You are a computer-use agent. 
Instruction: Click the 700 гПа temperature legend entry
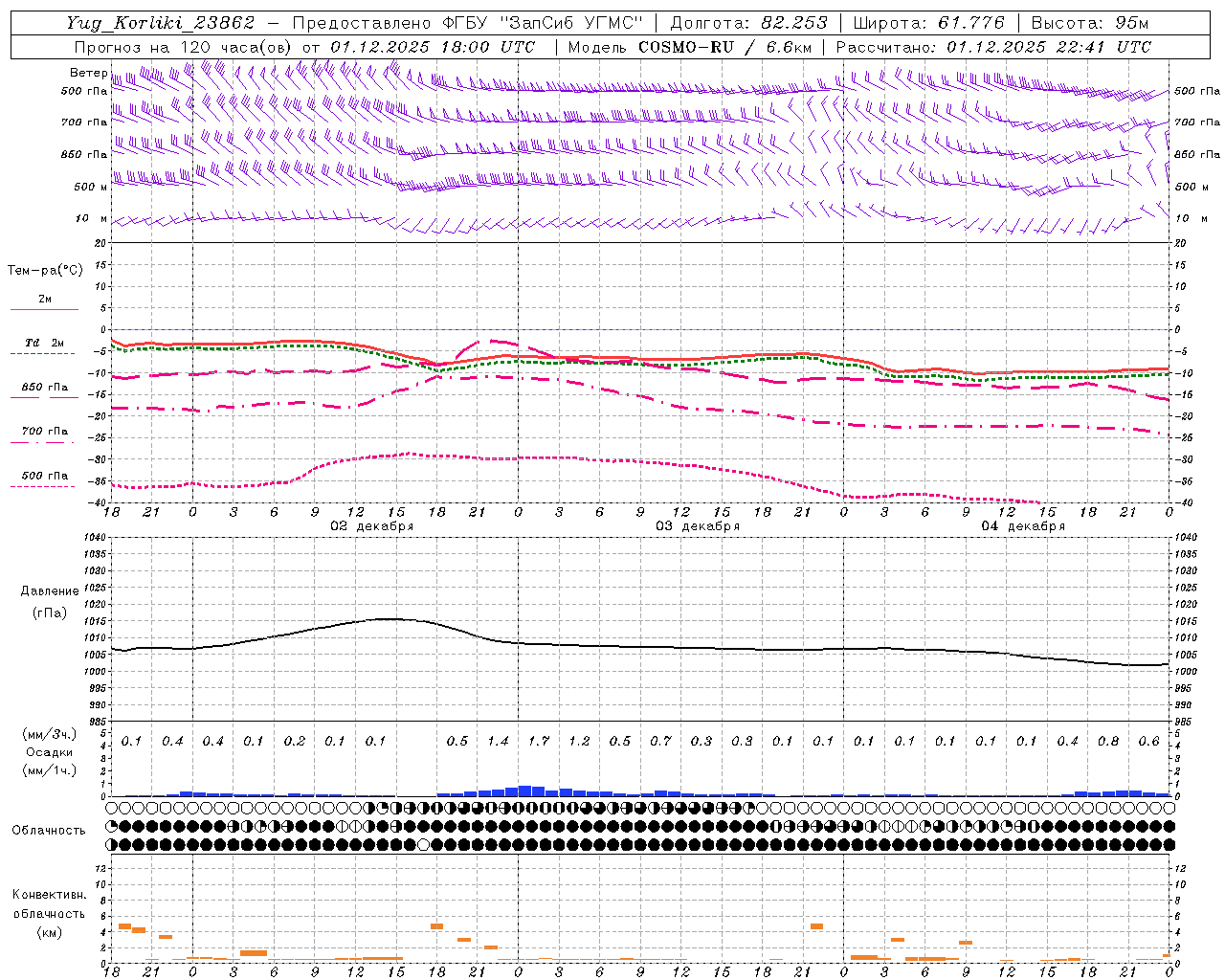[x=44, y=432]
